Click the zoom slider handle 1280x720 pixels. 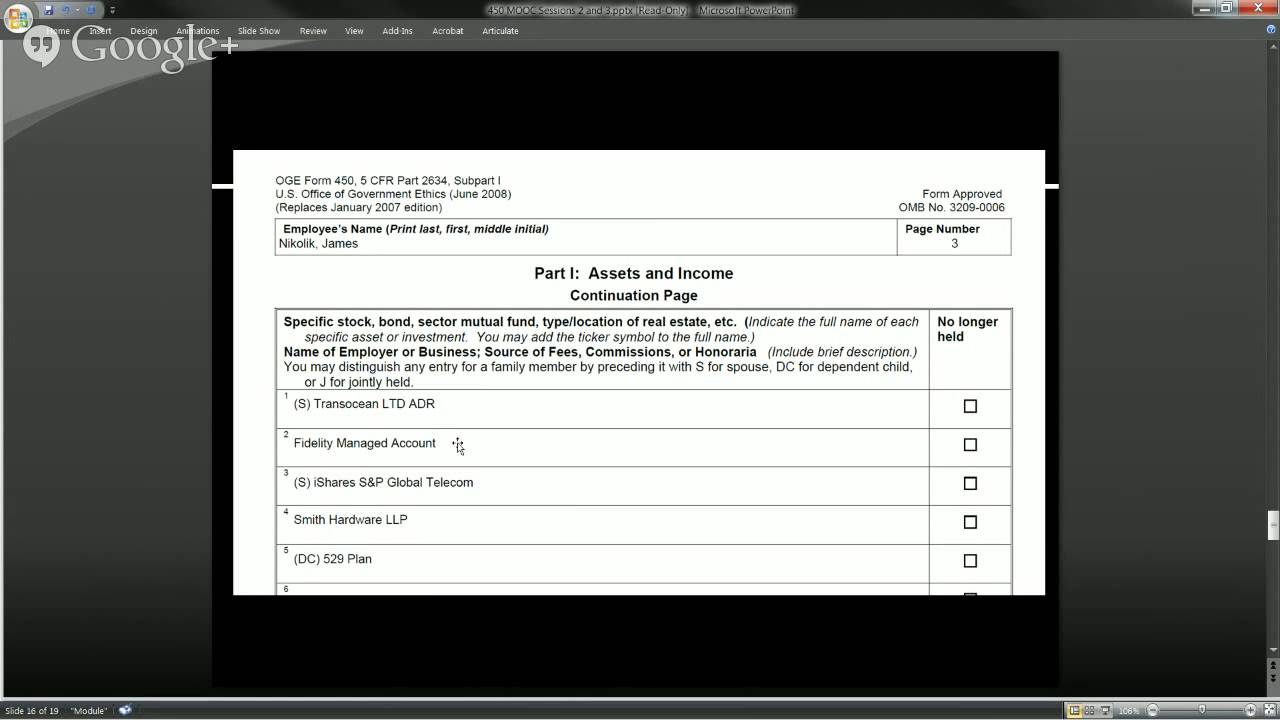(1202, 710)
